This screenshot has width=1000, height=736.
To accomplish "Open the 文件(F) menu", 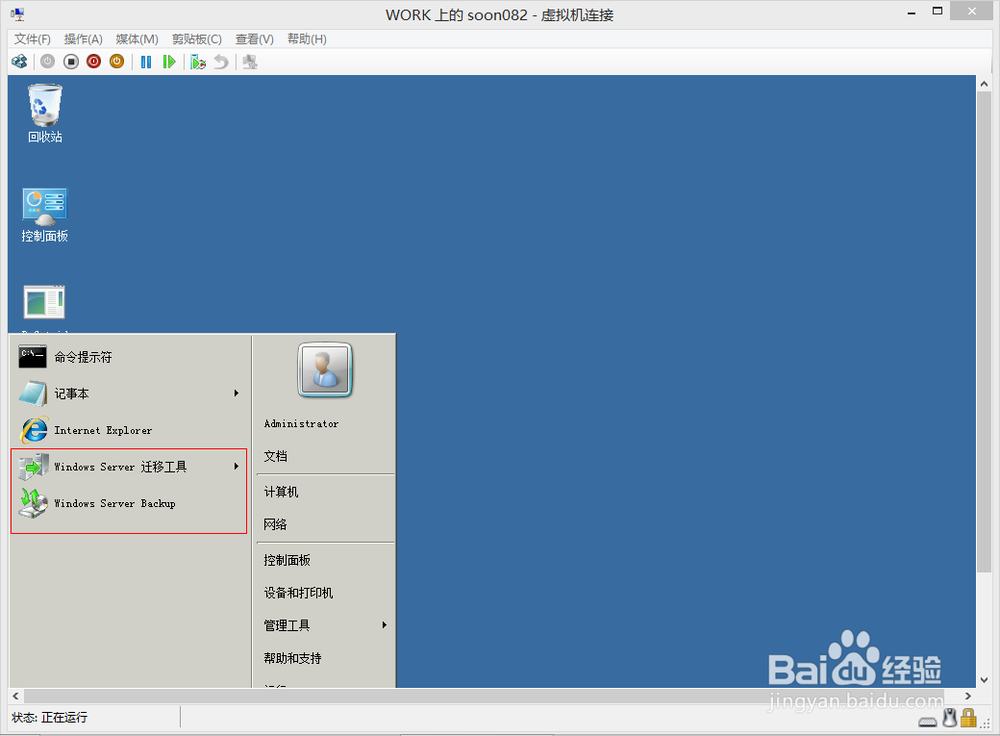I will coord(33,39).
